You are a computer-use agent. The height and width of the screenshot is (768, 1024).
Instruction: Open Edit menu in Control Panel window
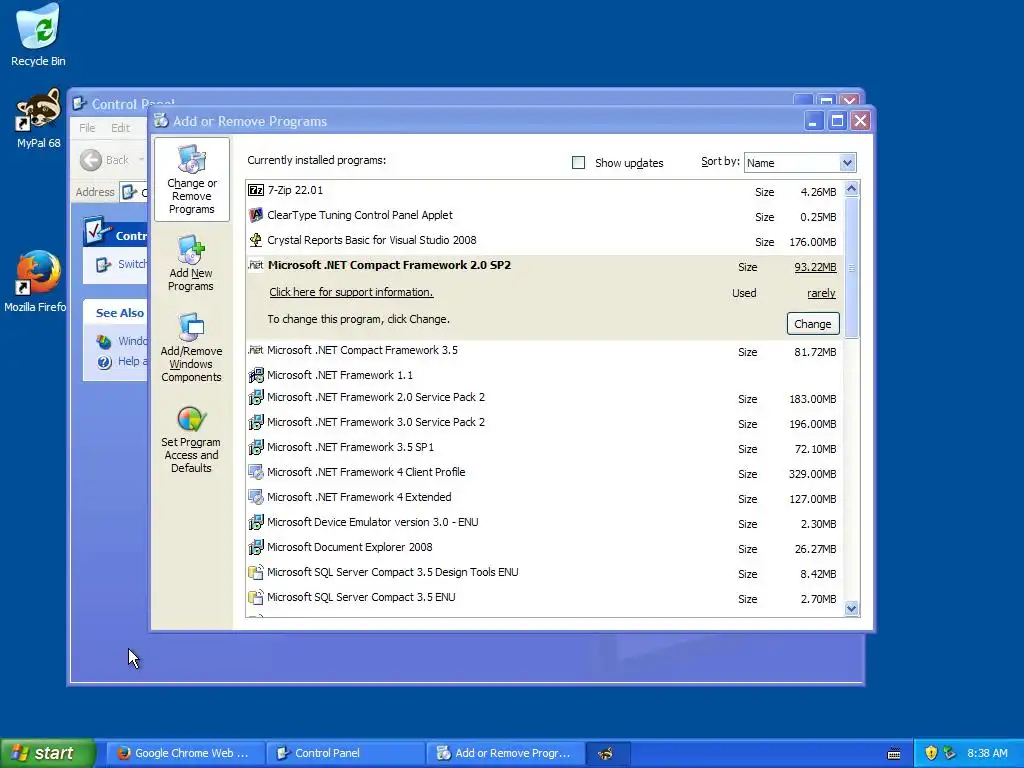click(x=120, y=128)
